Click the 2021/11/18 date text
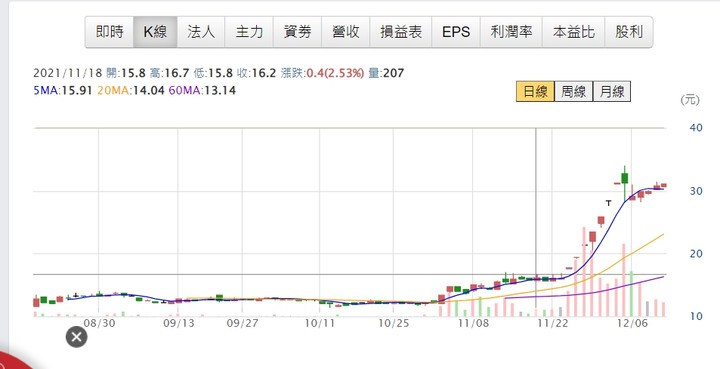Screen dimensions: 720x369 (x=67, y=73)
